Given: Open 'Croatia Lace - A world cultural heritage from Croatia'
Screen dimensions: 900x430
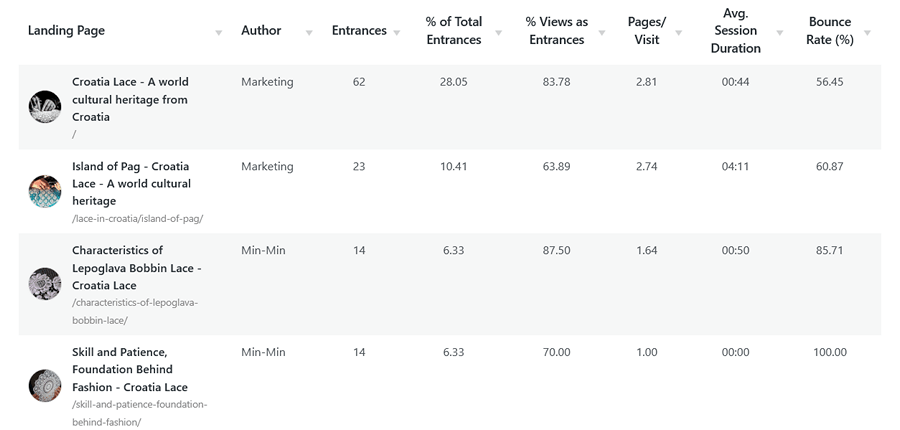Looking at the screenshot, I should [x=130, y=99].
